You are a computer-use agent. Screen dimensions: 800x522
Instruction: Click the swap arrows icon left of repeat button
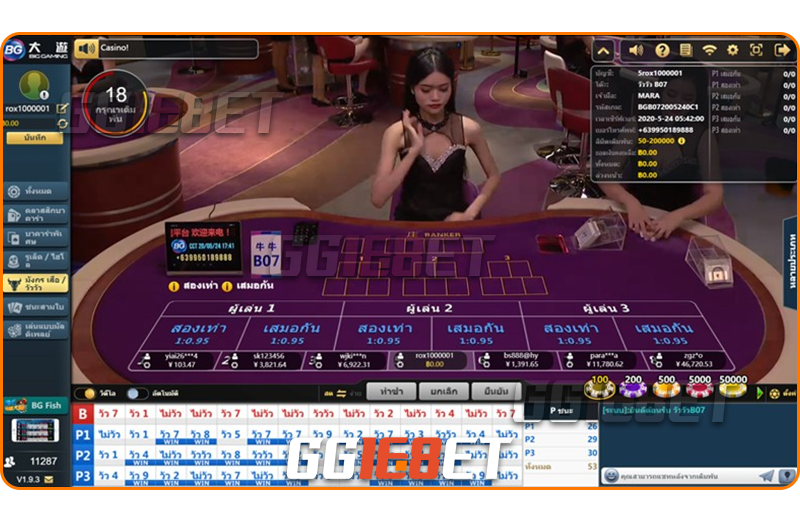pos(341,393)
